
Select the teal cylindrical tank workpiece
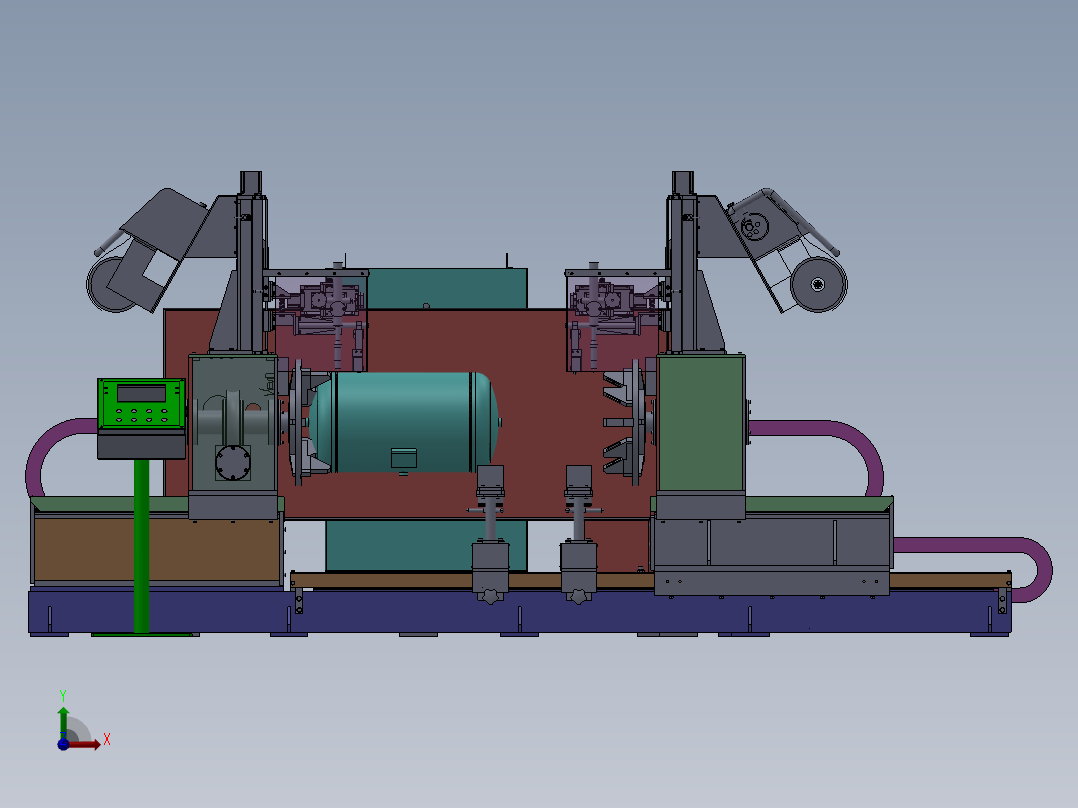(x=404, y=422)
